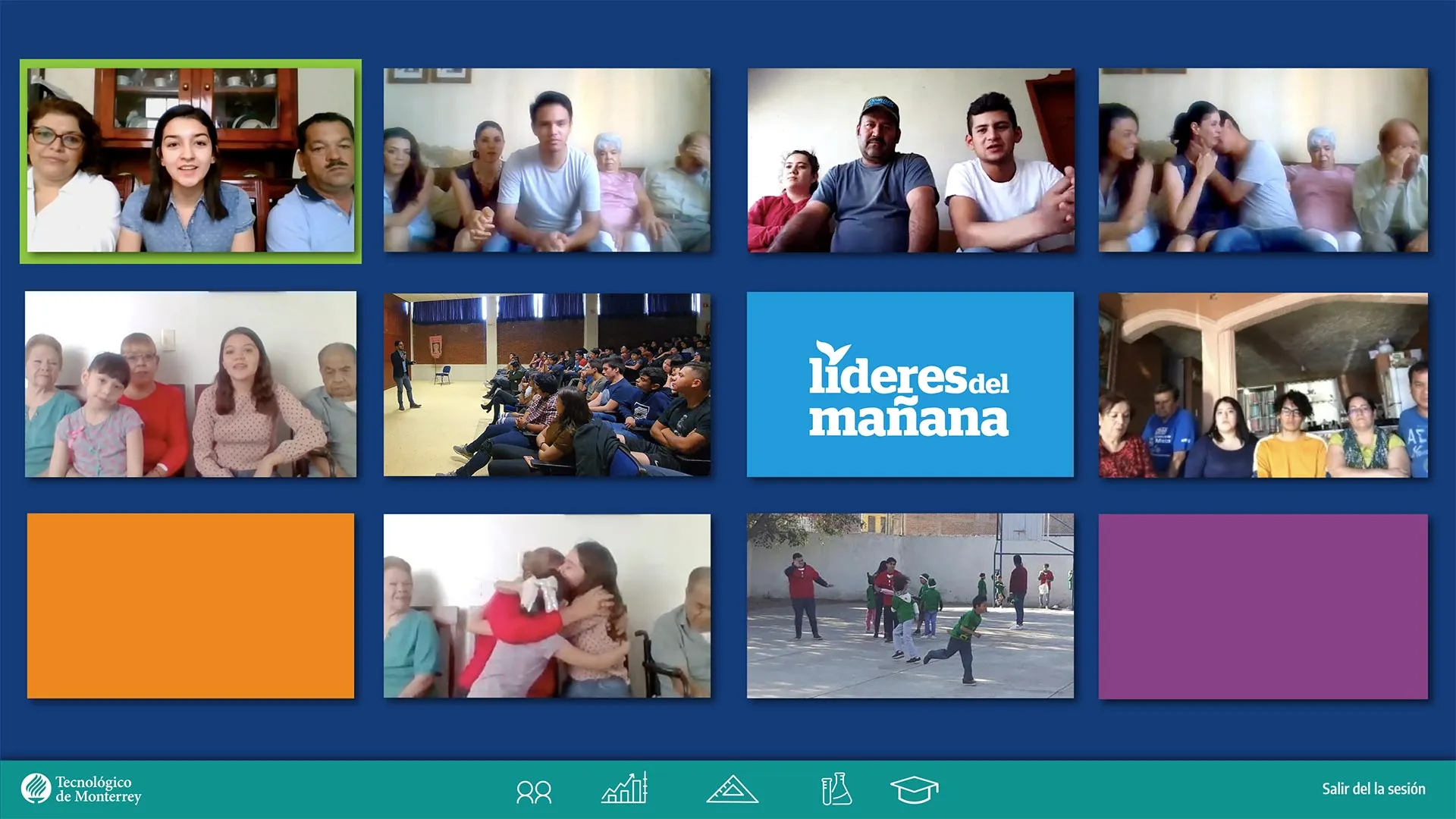Open the growth bar chart icon

pyautogui.click(x=624, y=789)
